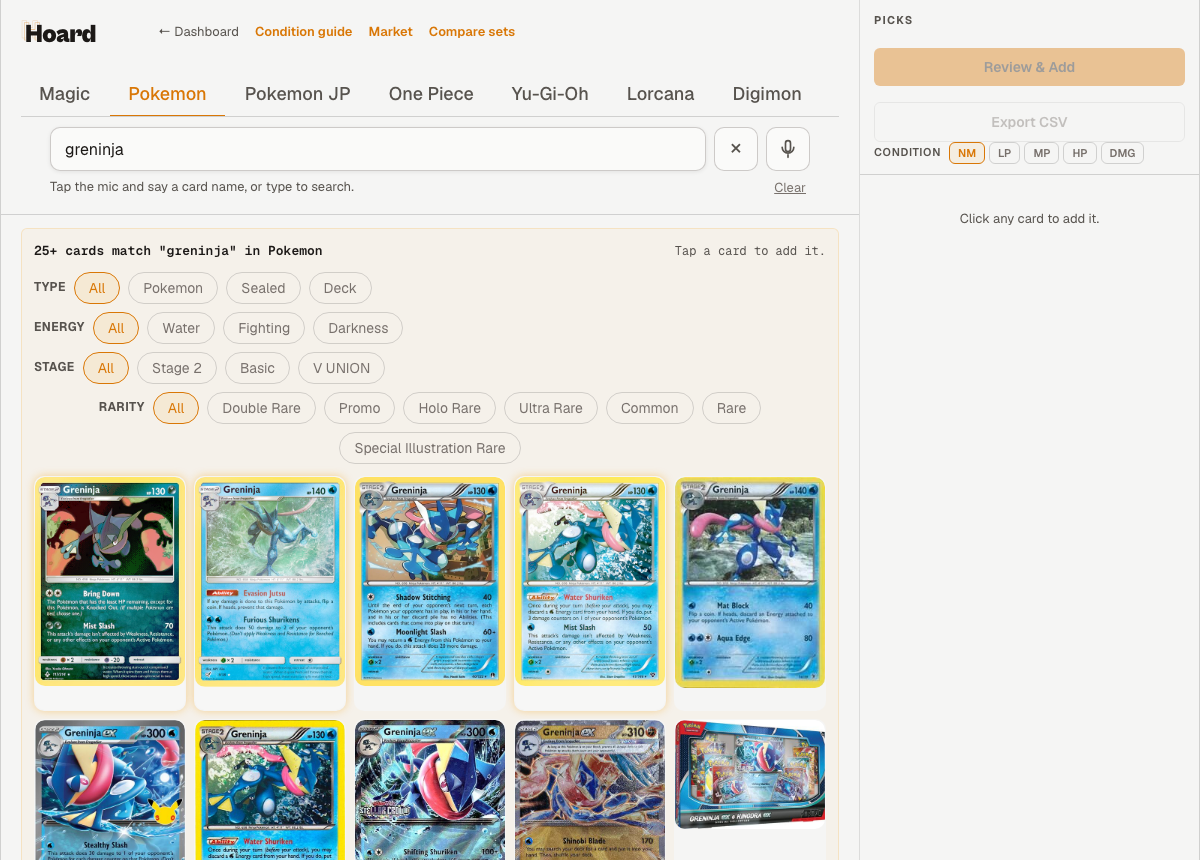Add Greninja card with Stealthy Slash attack
The width and height of the screenshot is (1200, 860).
(x=110, y=790)
